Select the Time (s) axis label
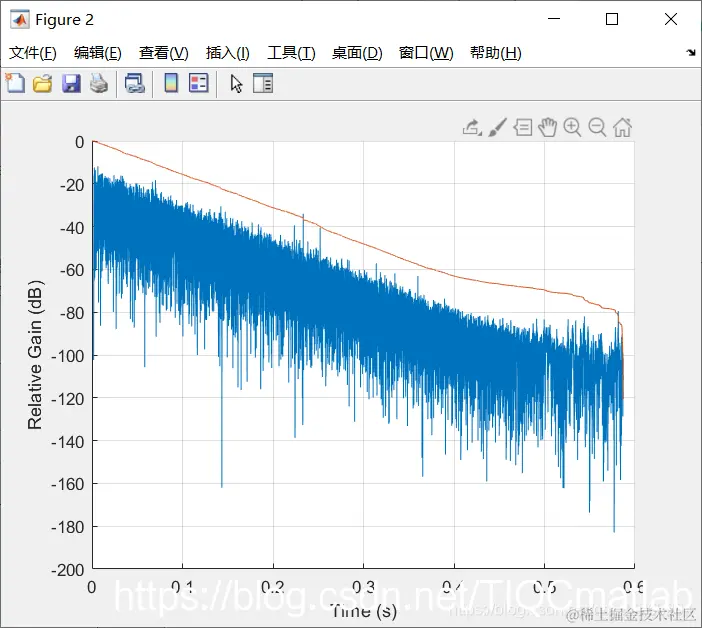 (x=364, y=611)
